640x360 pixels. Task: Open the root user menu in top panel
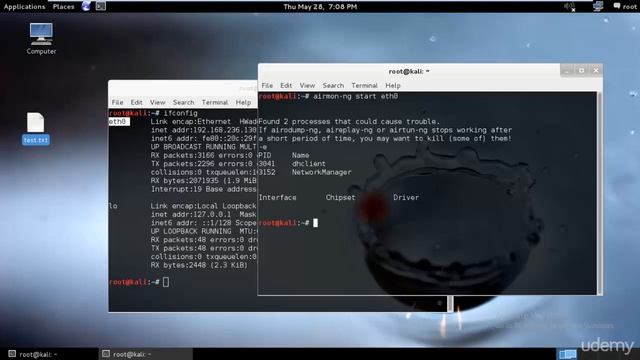625,7
